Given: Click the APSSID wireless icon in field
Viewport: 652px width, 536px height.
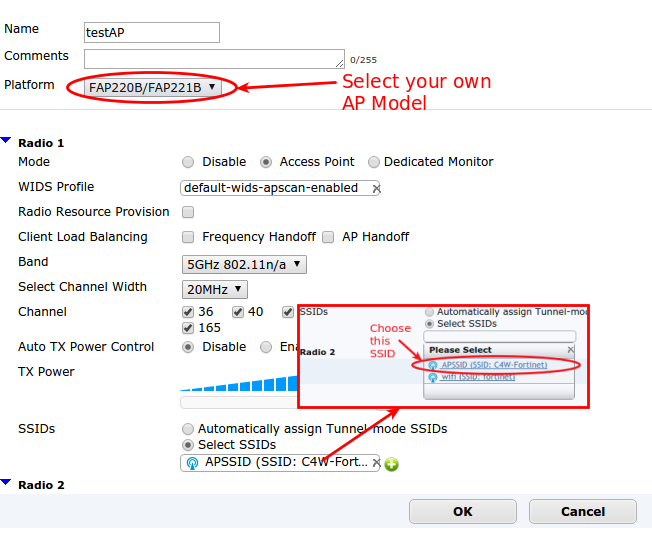Looking at the screenshot, I should 192,463.
